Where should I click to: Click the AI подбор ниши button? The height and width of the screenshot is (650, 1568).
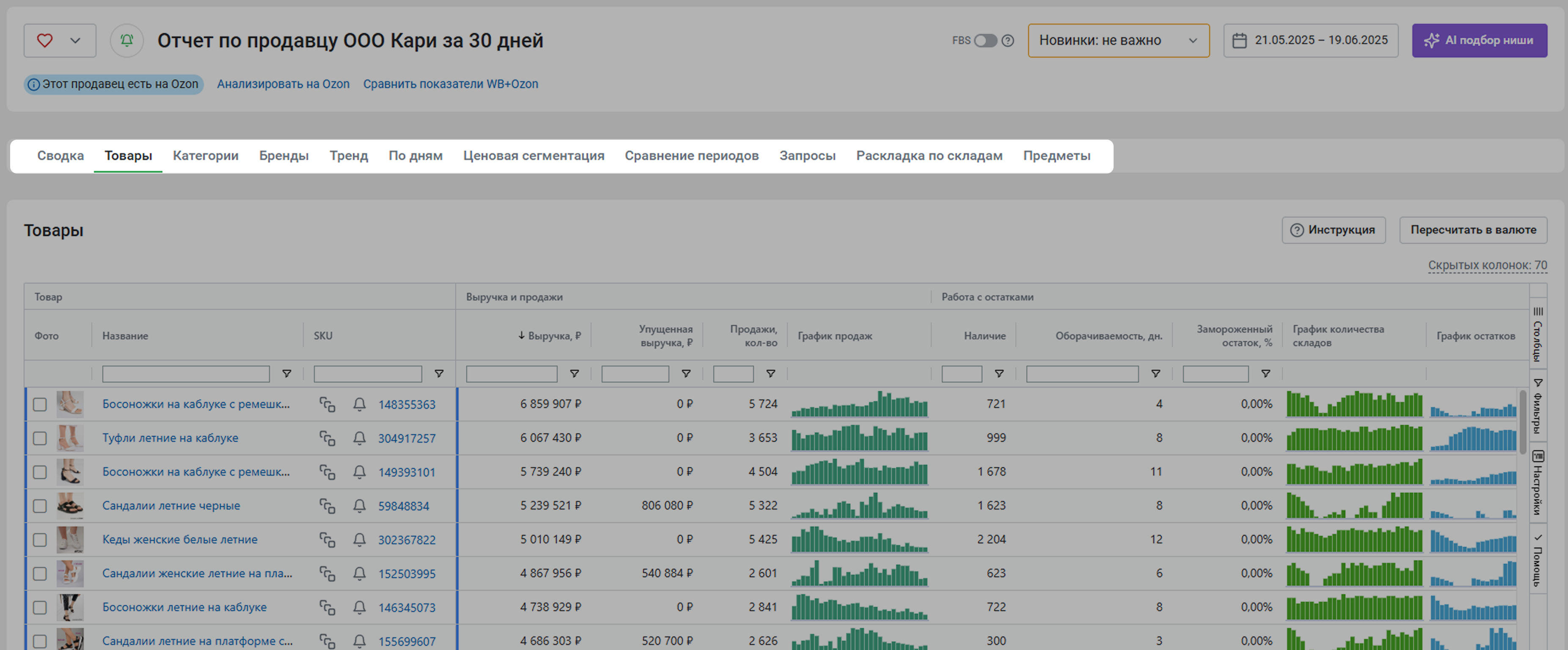[x=1479, y=40]
